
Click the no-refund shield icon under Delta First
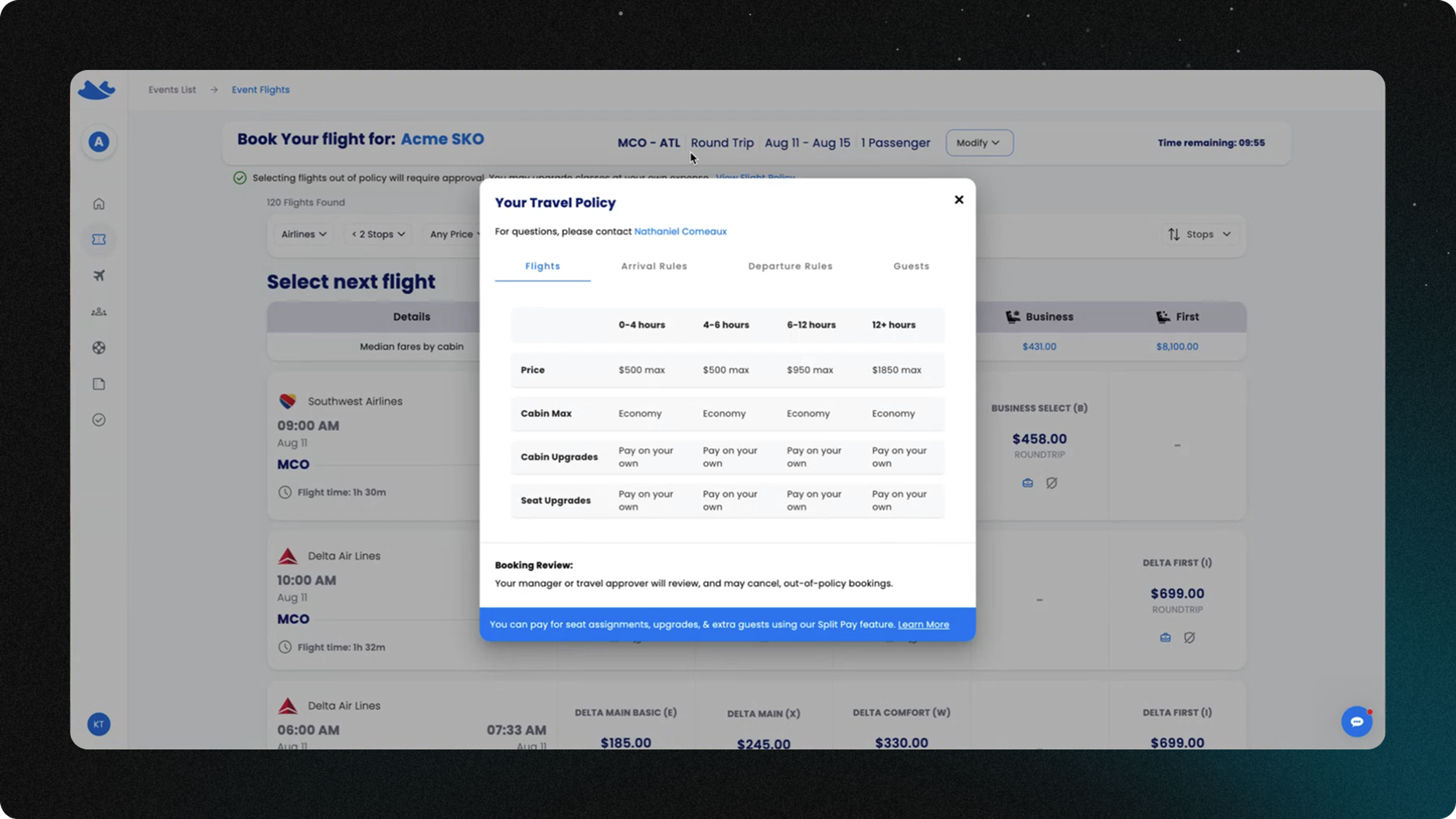(x=1189, y=637)
